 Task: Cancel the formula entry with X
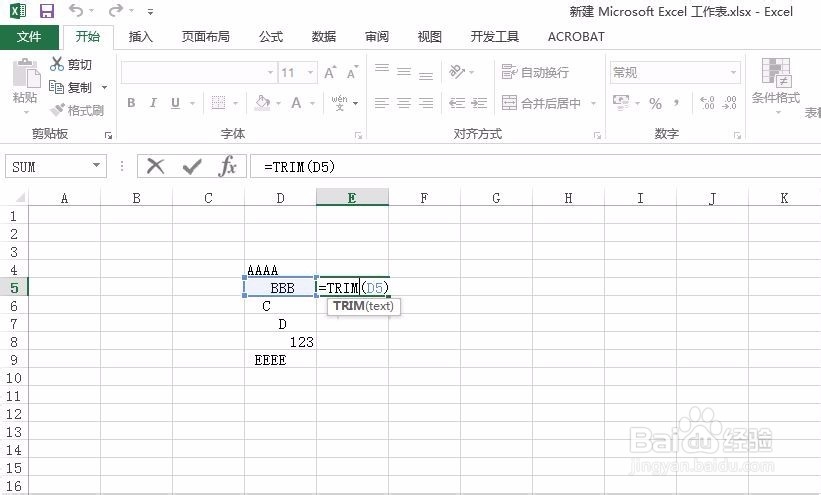click(x=156, y=166)
